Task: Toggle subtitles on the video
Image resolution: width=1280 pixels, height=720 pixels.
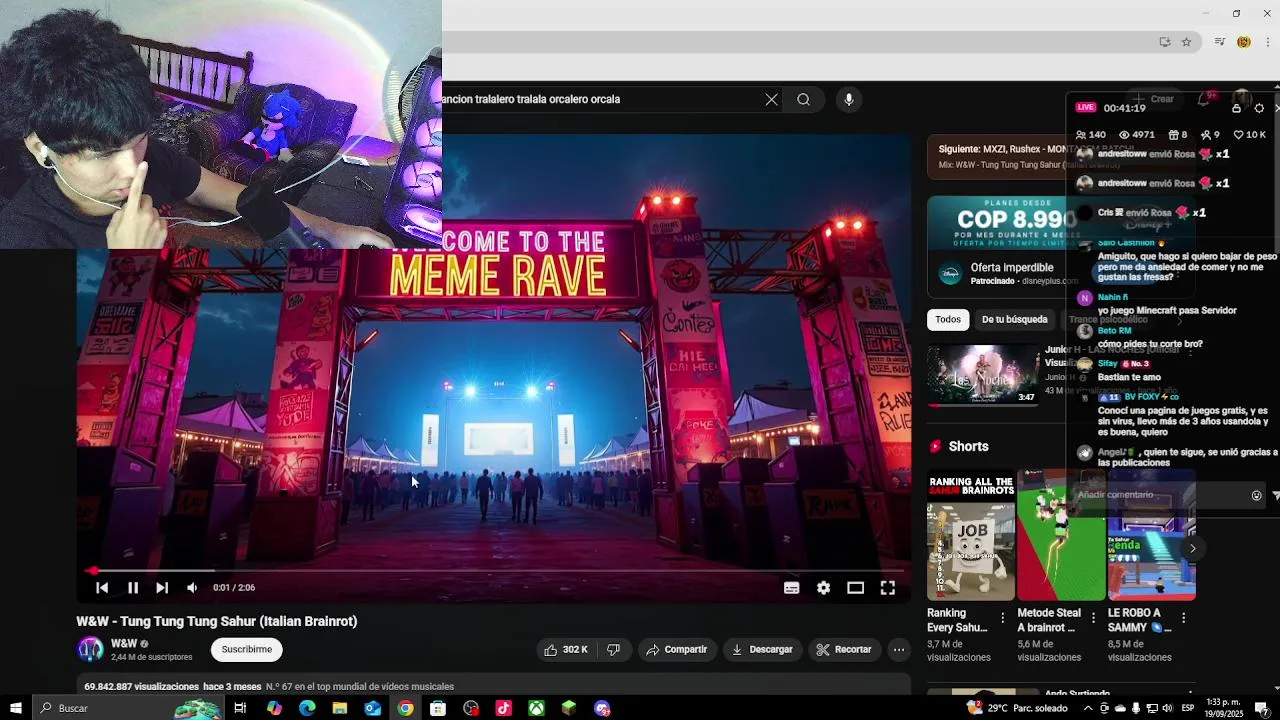Action: click(791, 588)
